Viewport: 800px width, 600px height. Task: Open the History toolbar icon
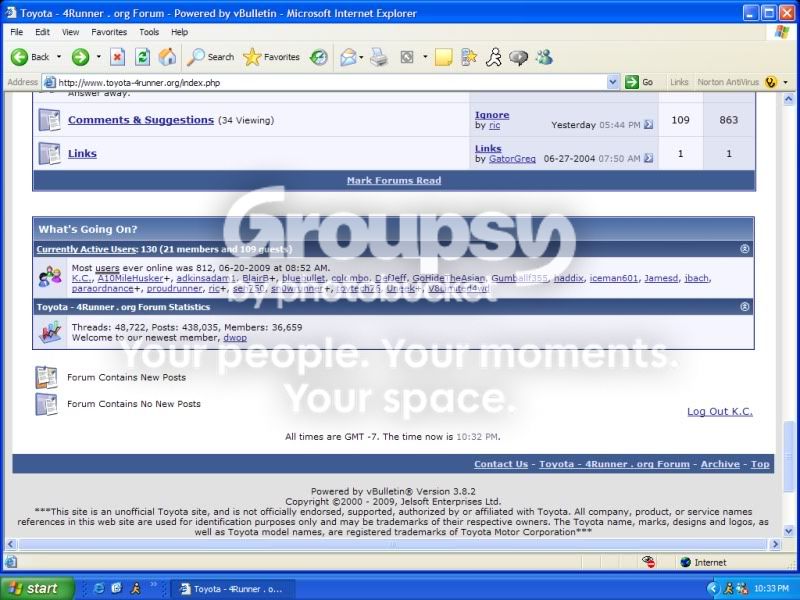point(319,57)
